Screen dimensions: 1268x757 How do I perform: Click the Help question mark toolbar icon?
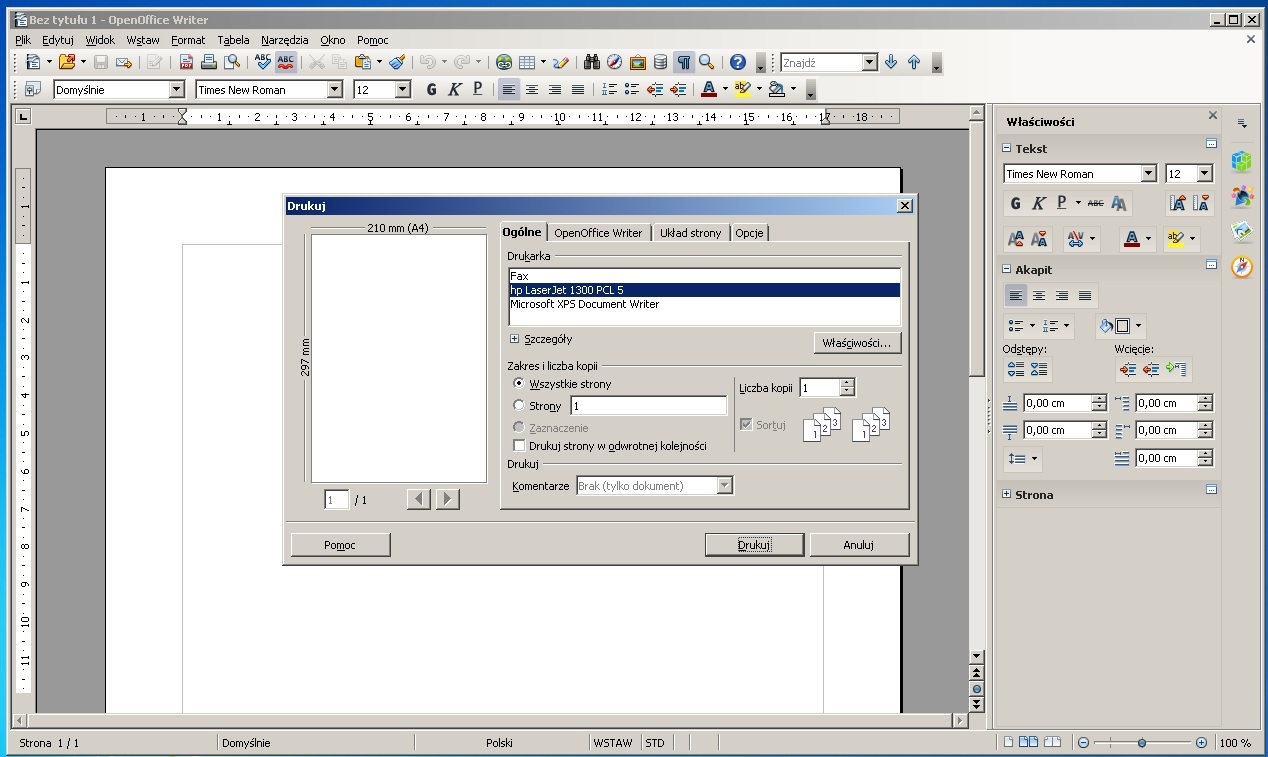click(x=738, y=62)
